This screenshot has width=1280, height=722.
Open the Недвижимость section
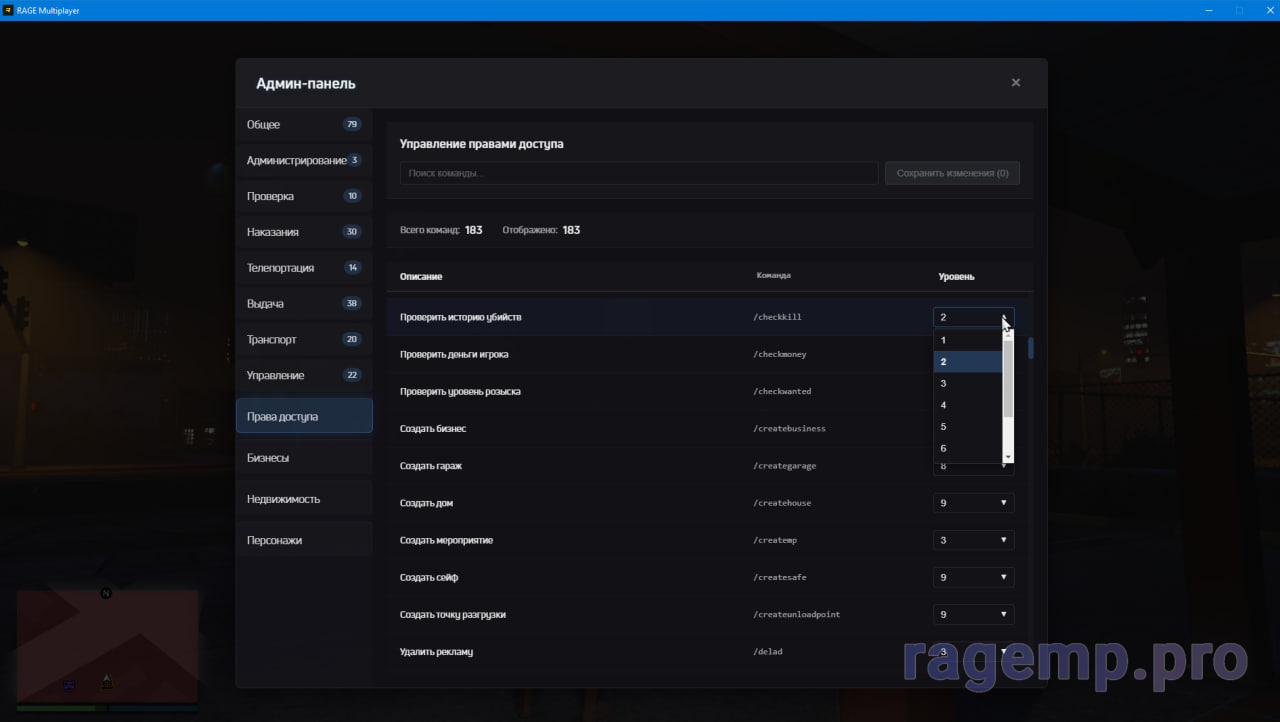coord(304,499)
